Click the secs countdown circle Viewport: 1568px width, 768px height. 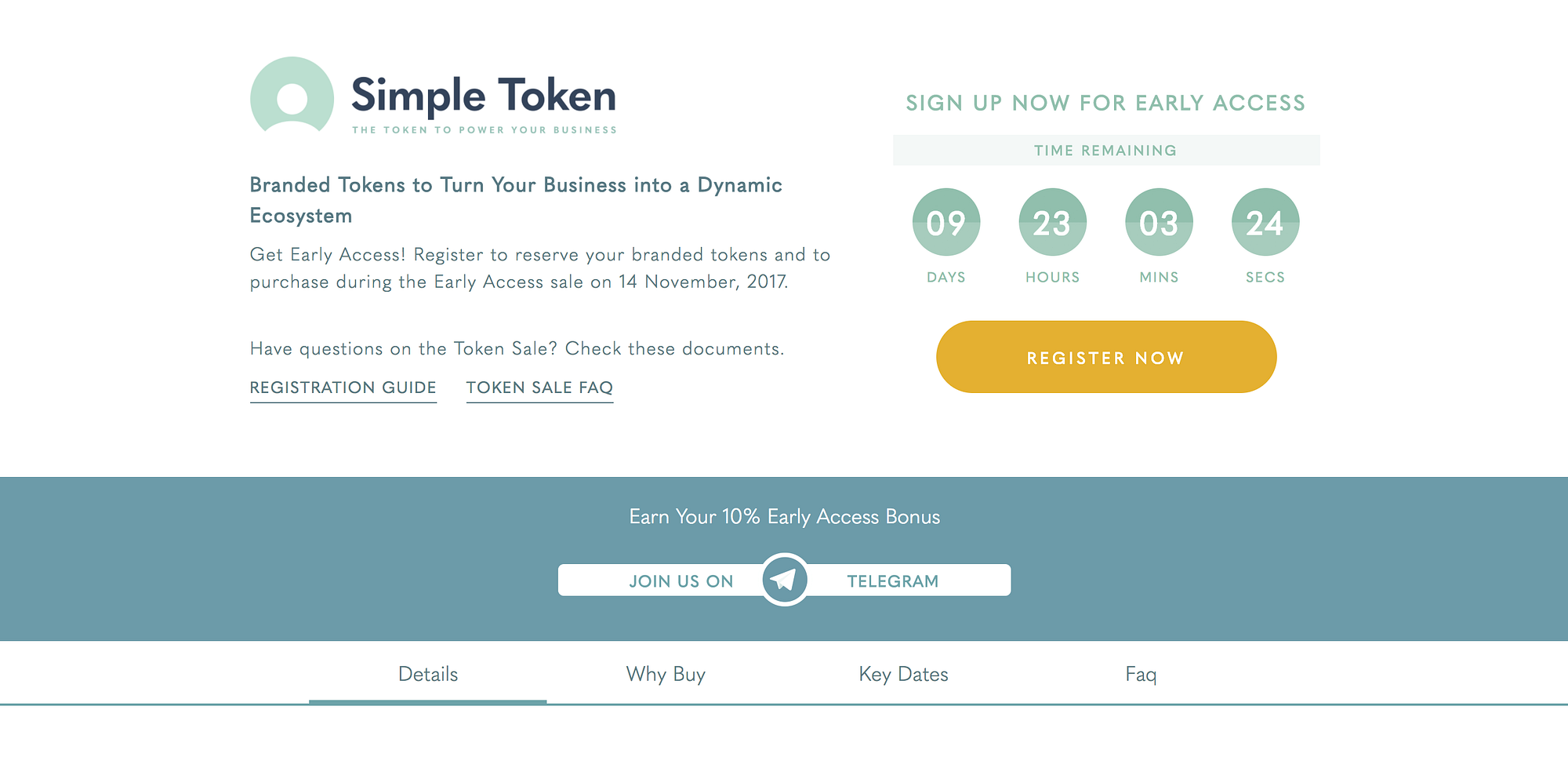click(1265, 223)
